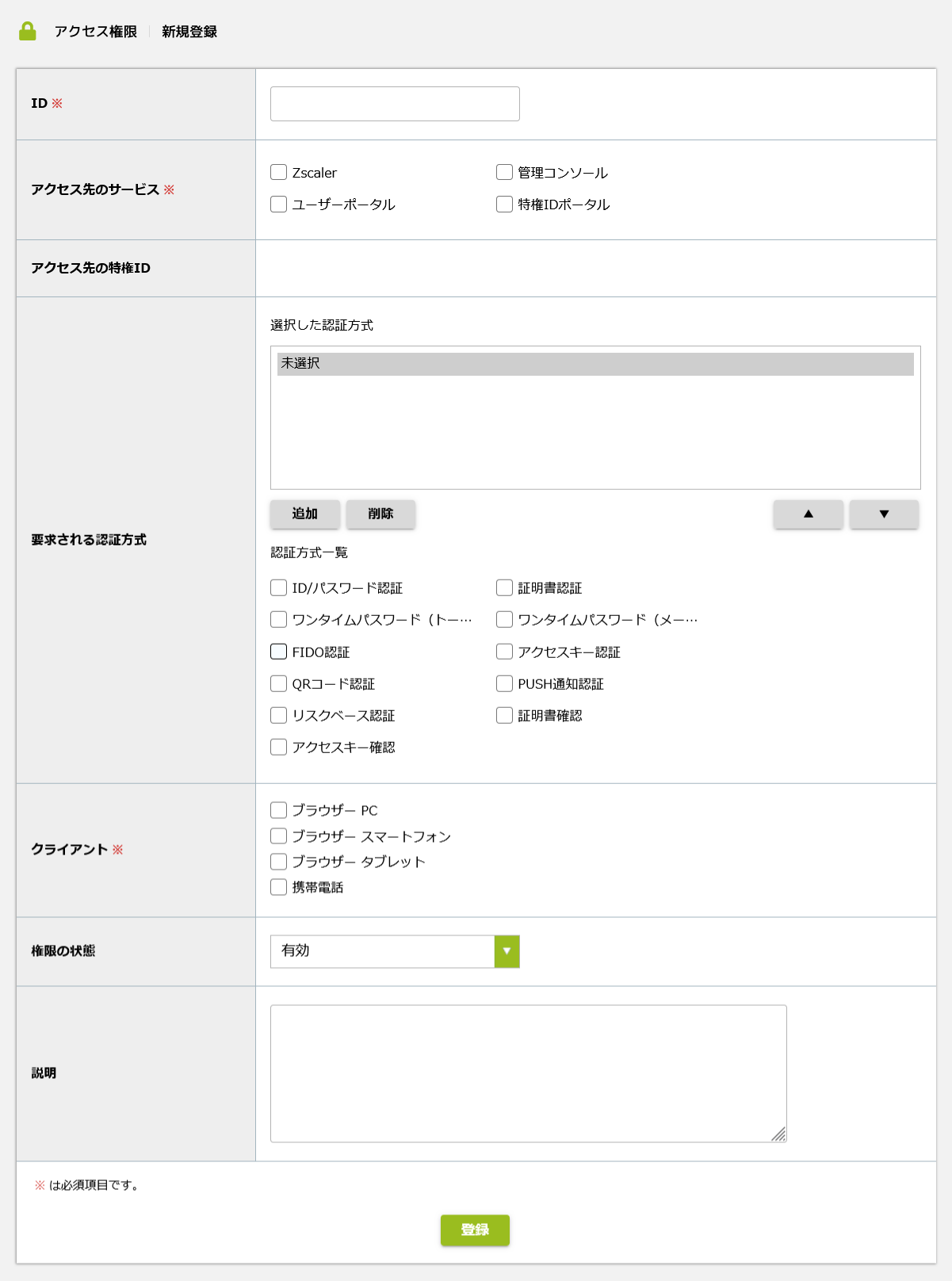This screenshot has width=952, height=1281.
Task: Check the ユーザーポータル checkbox
Action: (278, 204)
